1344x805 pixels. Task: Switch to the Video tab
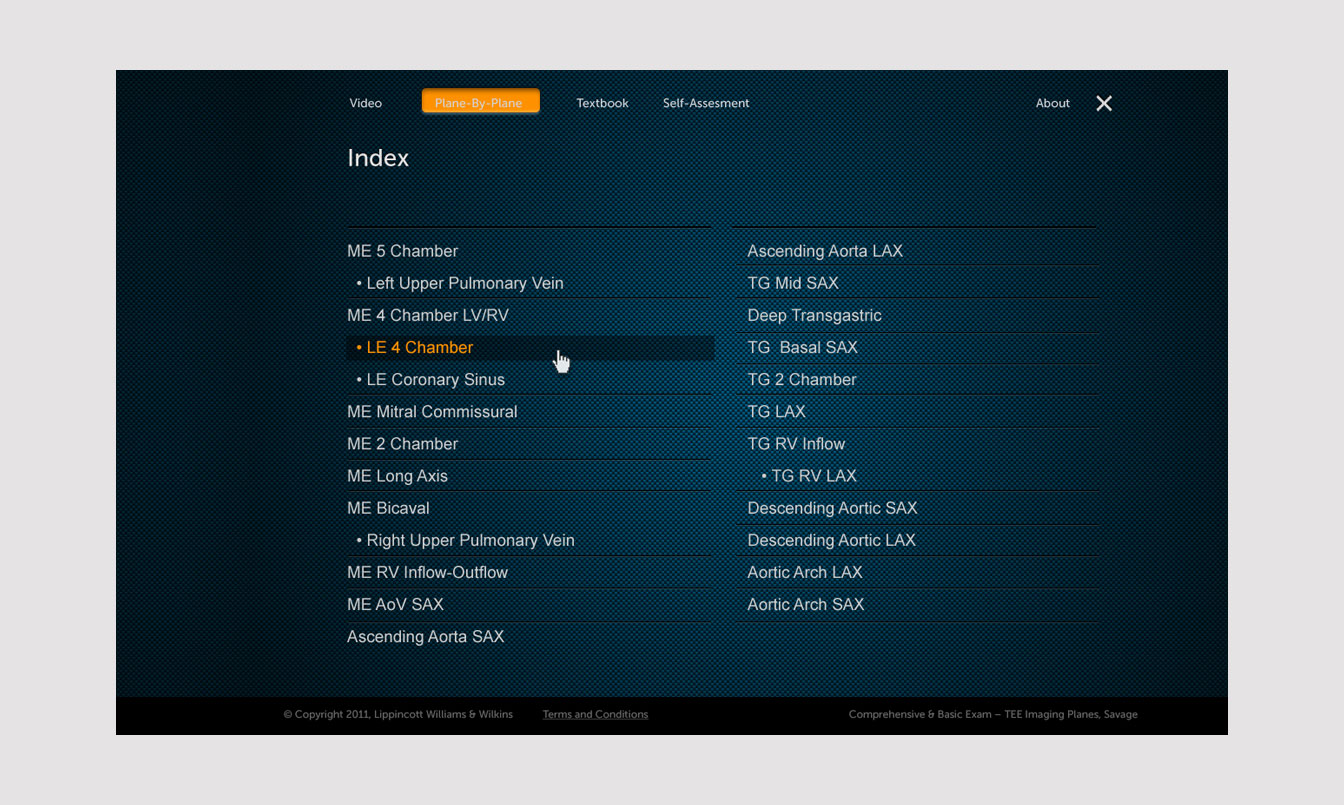[365, 103]
